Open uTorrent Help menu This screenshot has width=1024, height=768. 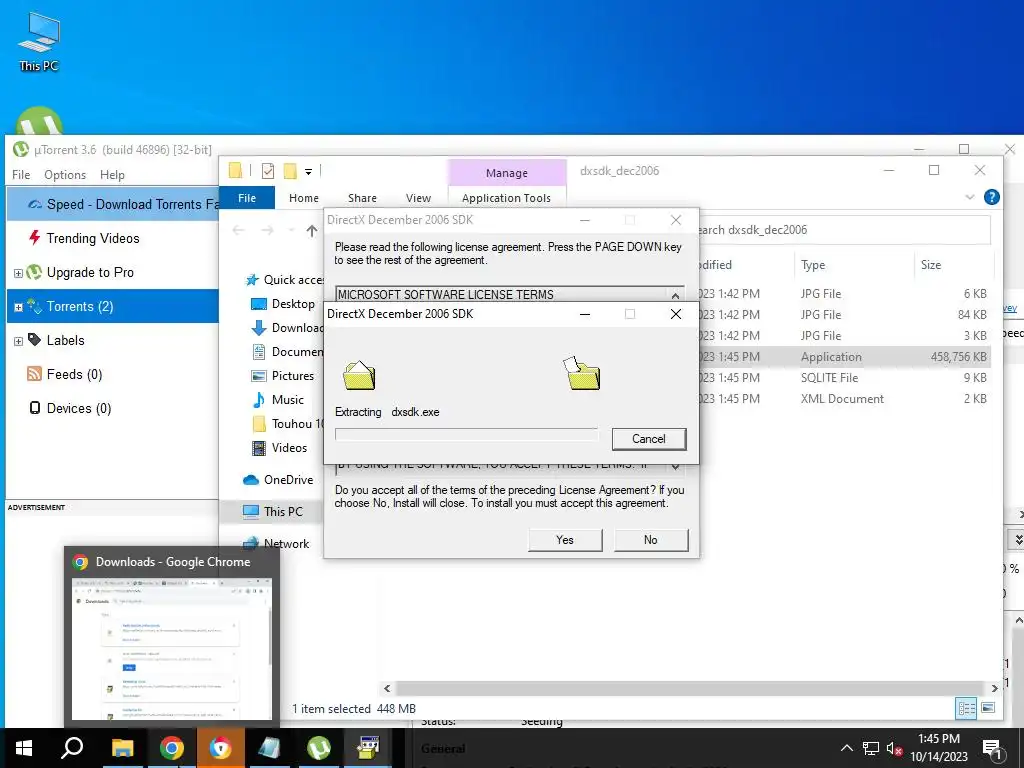tap(112, 174)
